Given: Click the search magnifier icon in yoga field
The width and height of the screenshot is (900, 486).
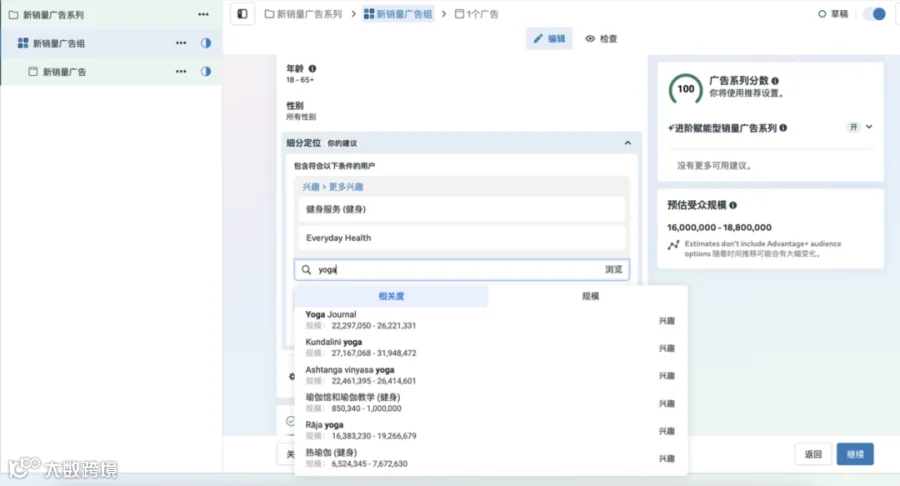Looking at the screenshot, I should pos(307,270).
